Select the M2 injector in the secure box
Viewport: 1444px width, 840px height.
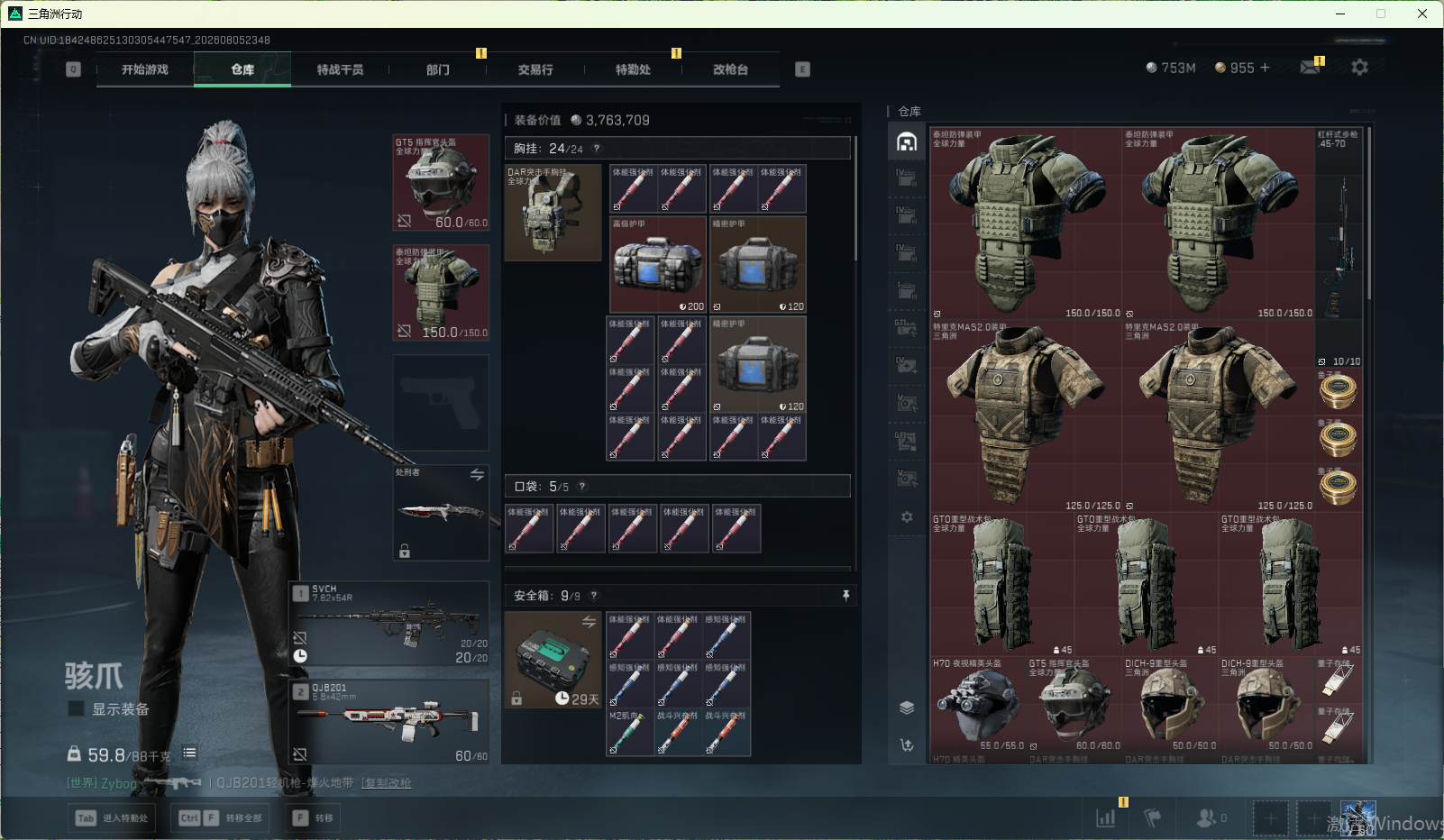click(x=630, y=732)
